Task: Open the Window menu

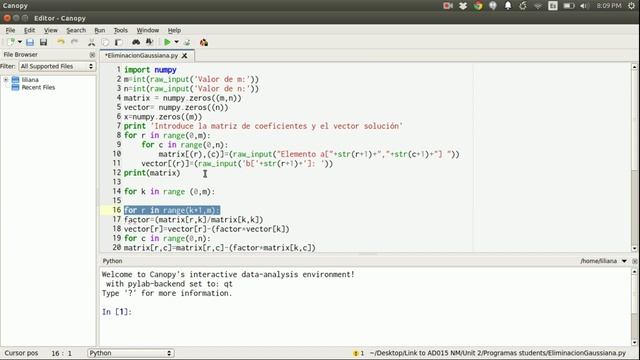Action: [147, 30]
